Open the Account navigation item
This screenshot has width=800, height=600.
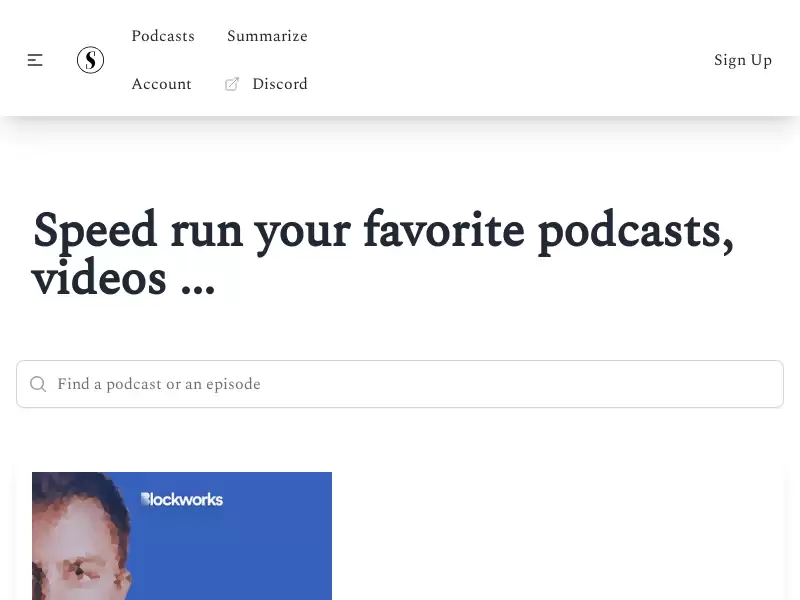coord(161,84)
